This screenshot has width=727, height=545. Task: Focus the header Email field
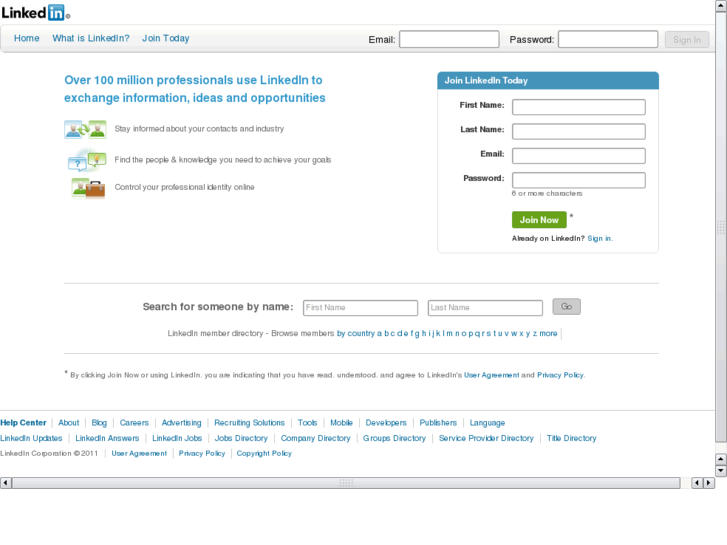[x=449, y=39]
